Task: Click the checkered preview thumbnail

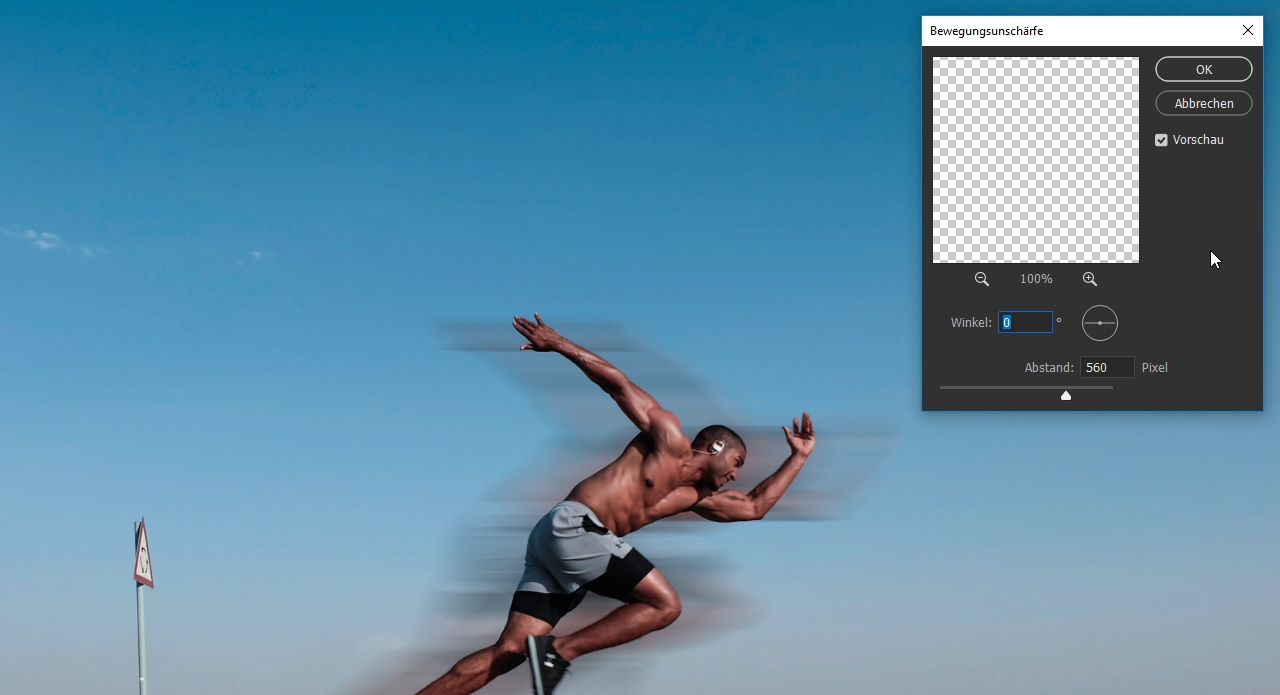Action: pos(1036,160)
